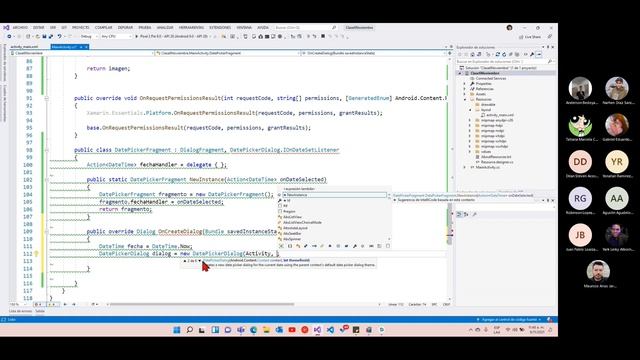Viewport: 640px width, 360px height.
Task: Select AboutResources.txt in Solution Explorer
Action: point(496,157)
